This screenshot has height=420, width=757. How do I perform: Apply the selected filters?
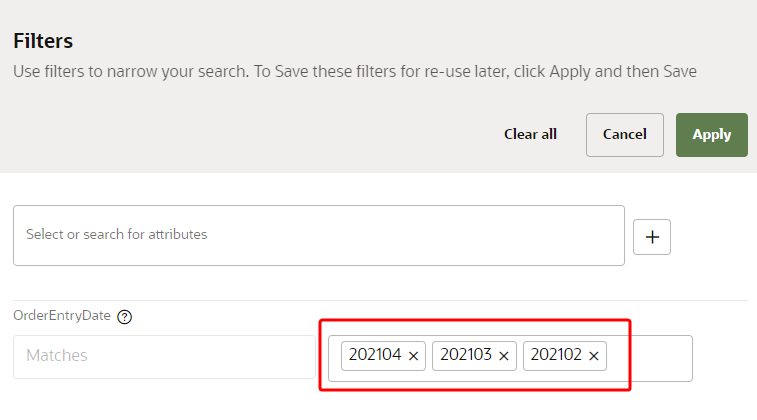point(711,134)
